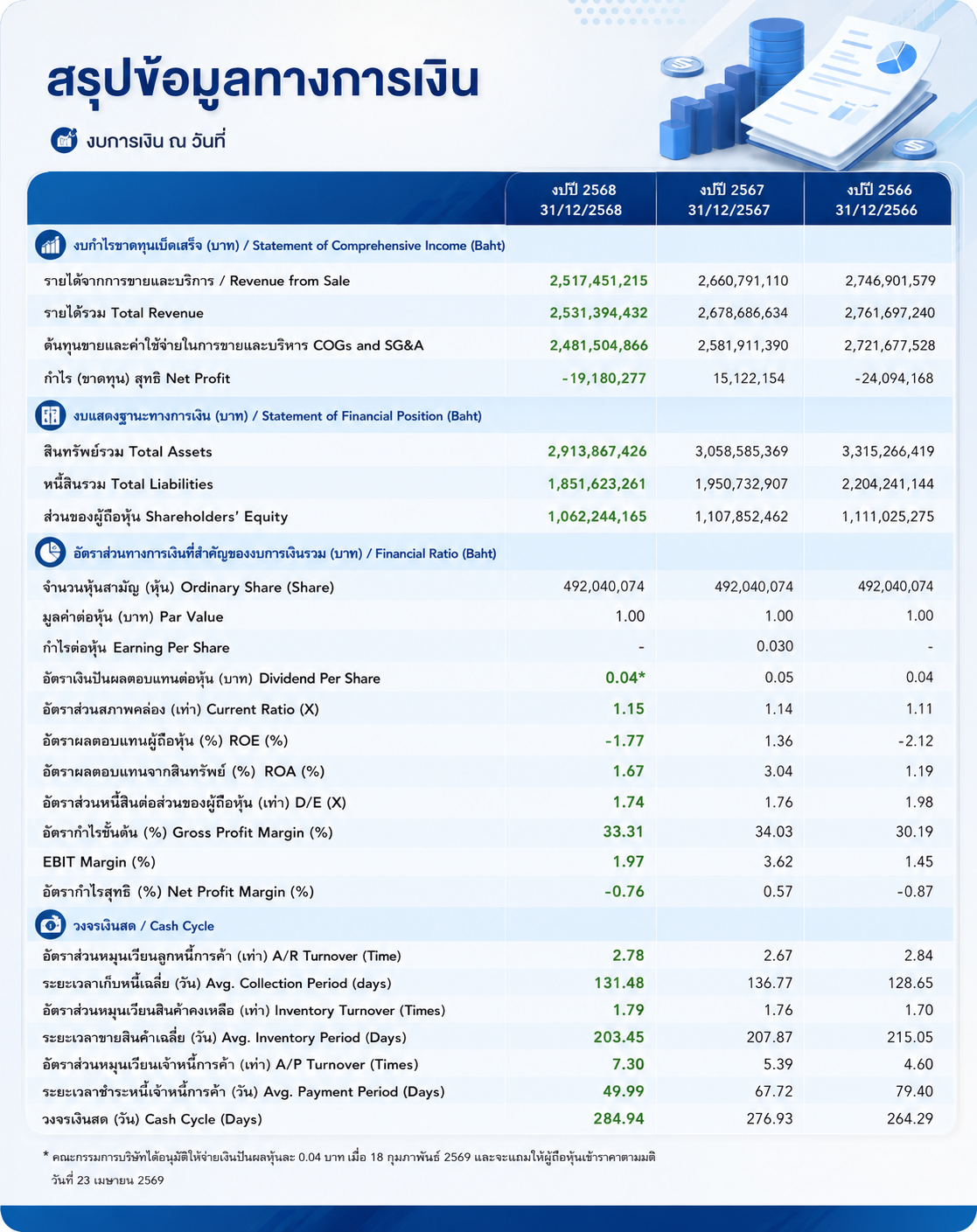Click ROA value 3.04

(778, 771)
